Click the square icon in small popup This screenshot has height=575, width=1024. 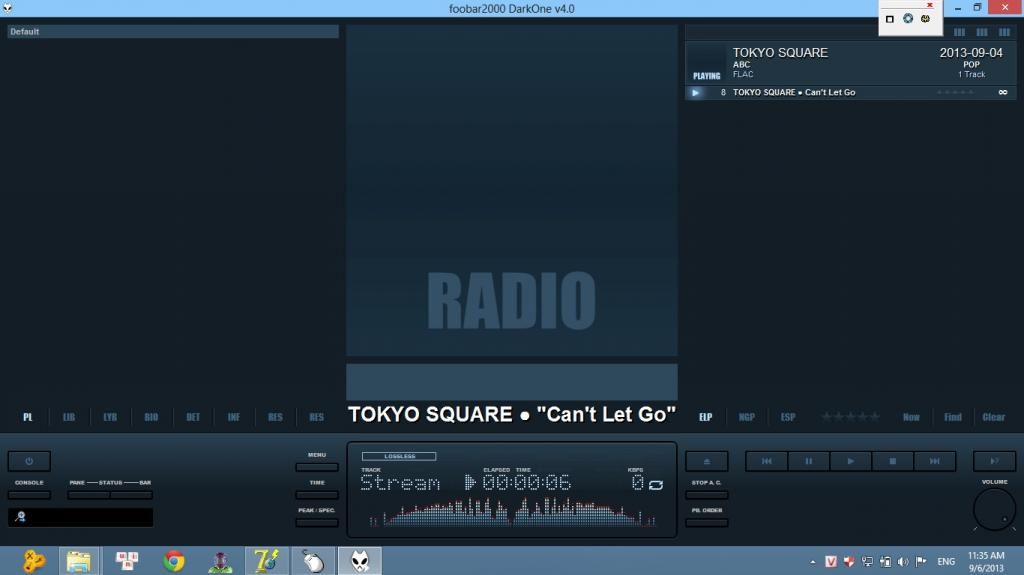click(x=889, y=19)
